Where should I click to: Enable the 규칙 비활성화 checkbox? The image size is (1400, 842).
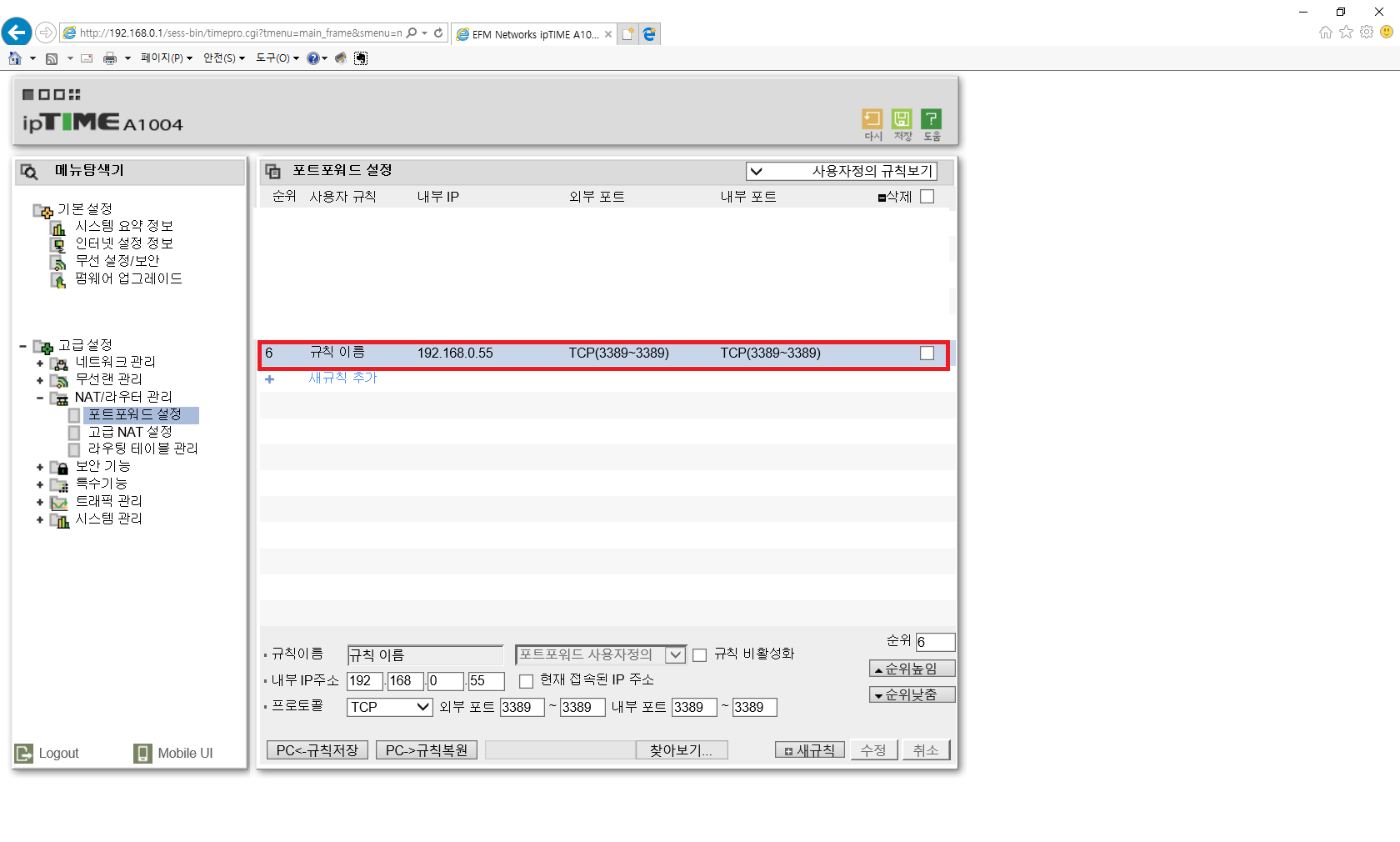[700, 654]
